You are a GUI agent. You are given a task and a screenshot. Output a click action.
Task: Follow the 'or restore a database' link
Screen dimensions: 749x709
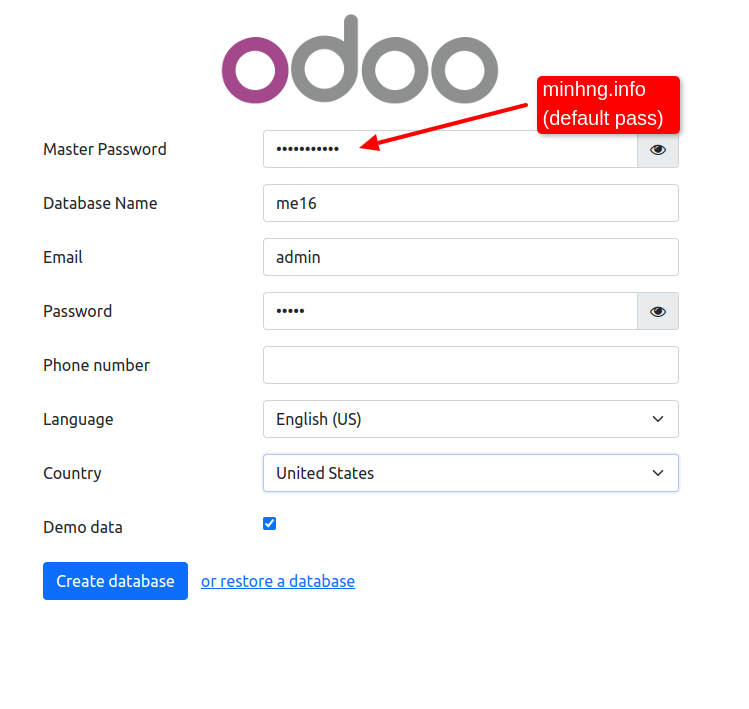[278, 581]
